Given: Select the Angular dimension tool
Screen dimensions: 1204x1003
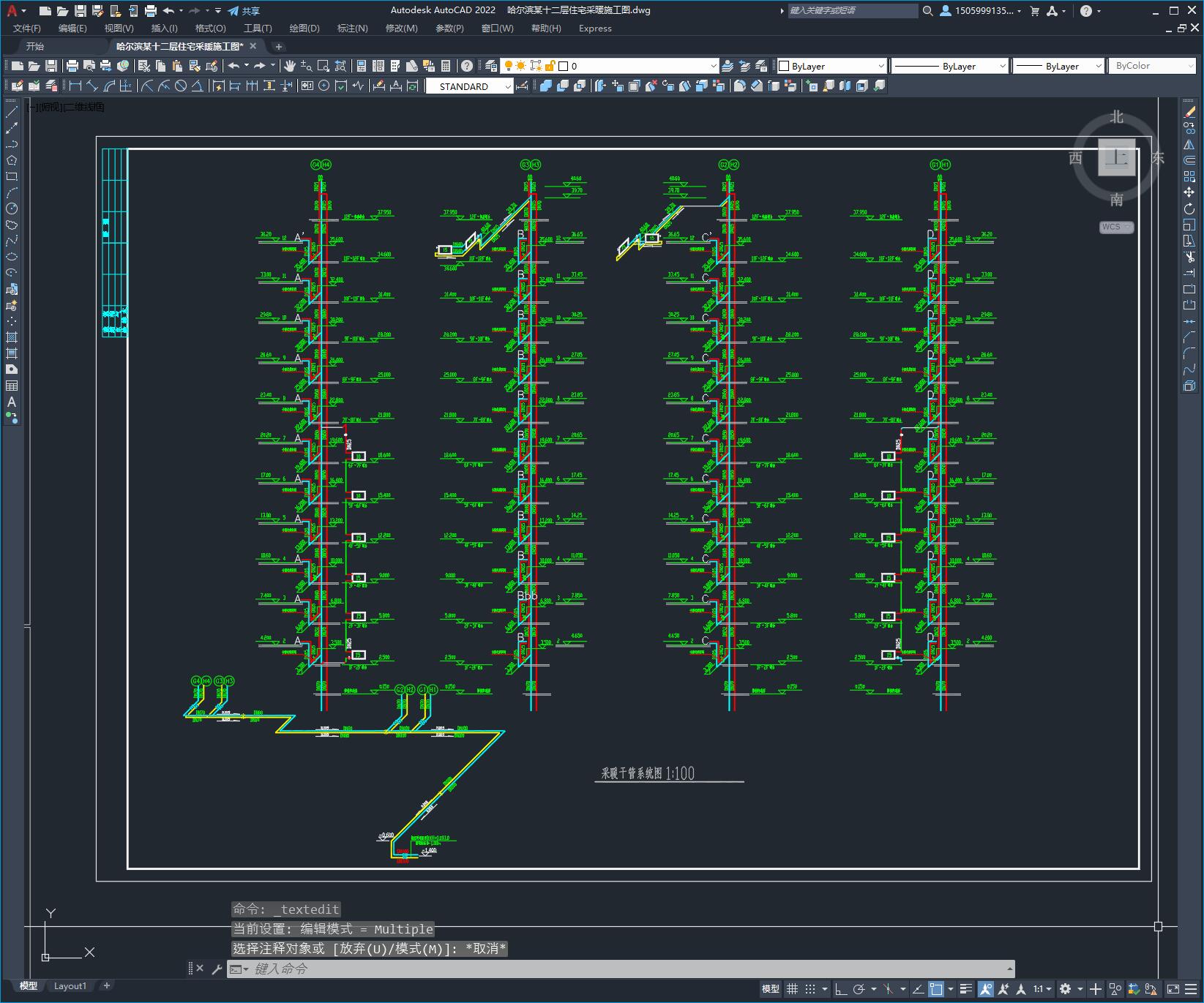Looking at the screenshot, I should tap(197, 86).
